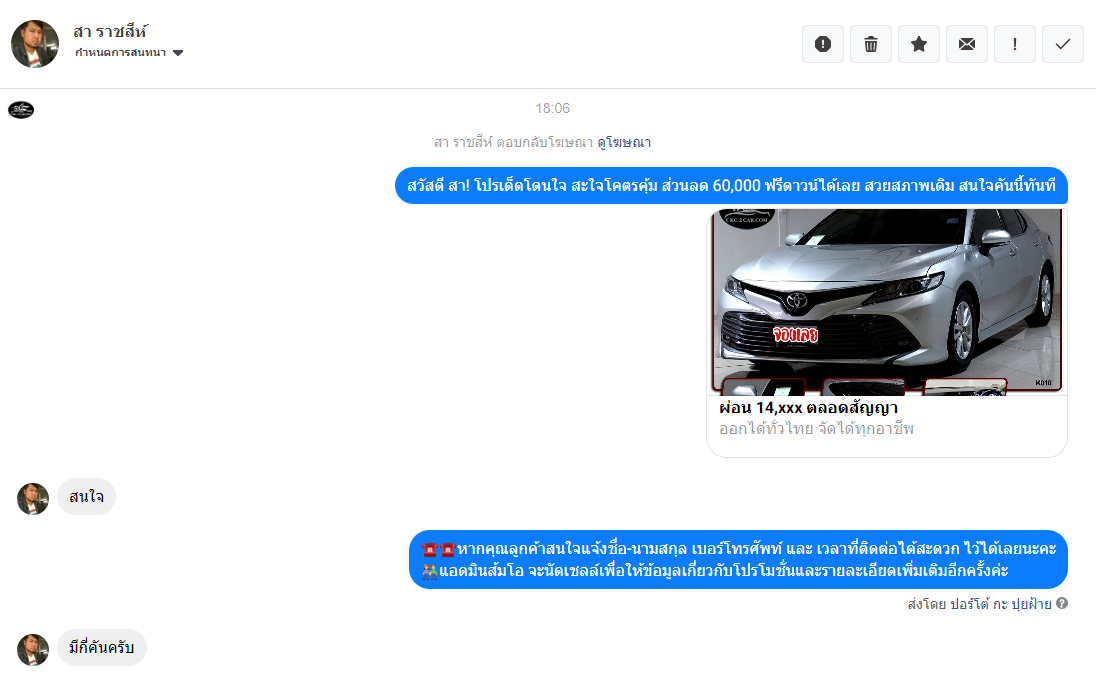Viewport: 1096px width, 682px height.
Task: Click ad subtitle ออกได้ทั่วไทย จัดได้ทุกอาชีพ
Action: coord(816,429)
